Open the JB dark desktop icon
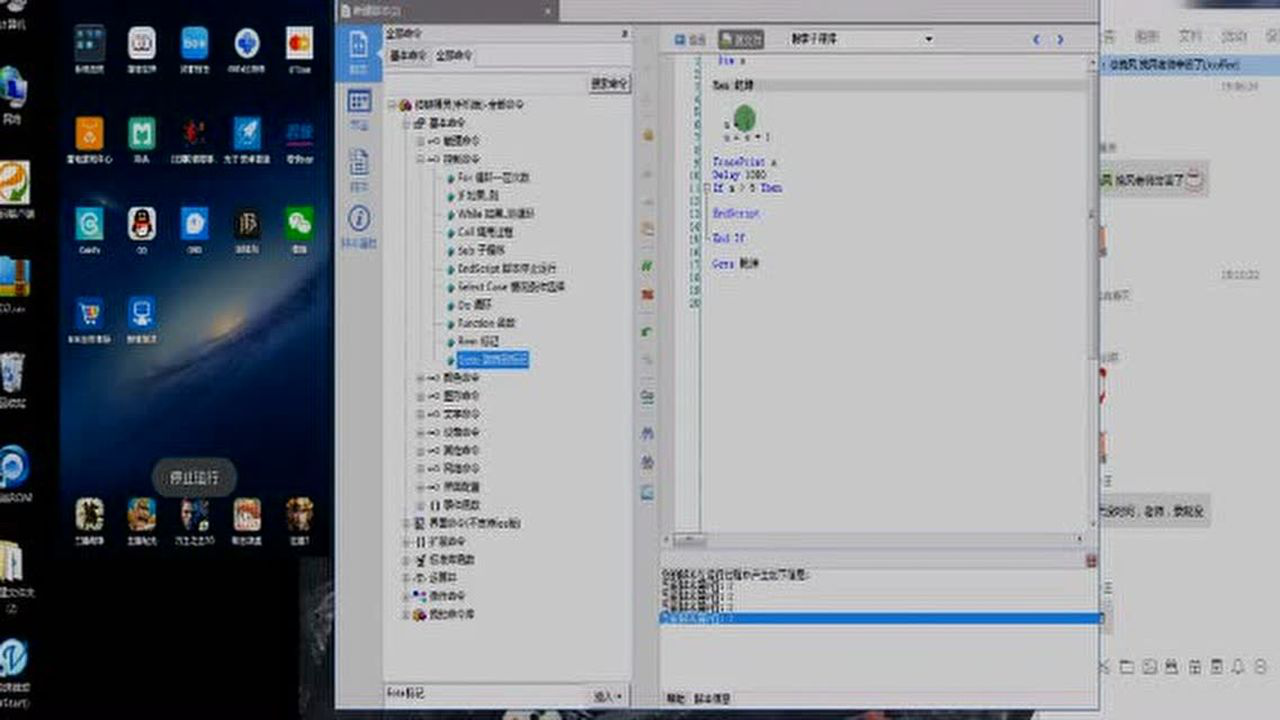Screen dimensions: 1280x720 [247, 223]
